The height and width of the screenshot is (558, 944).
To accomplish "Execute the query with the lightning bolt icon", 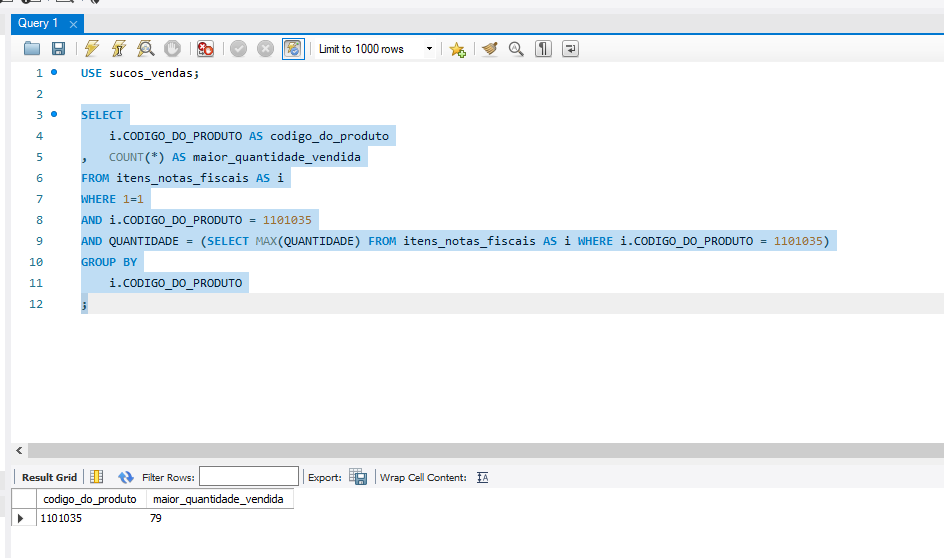I will point(92,49).
